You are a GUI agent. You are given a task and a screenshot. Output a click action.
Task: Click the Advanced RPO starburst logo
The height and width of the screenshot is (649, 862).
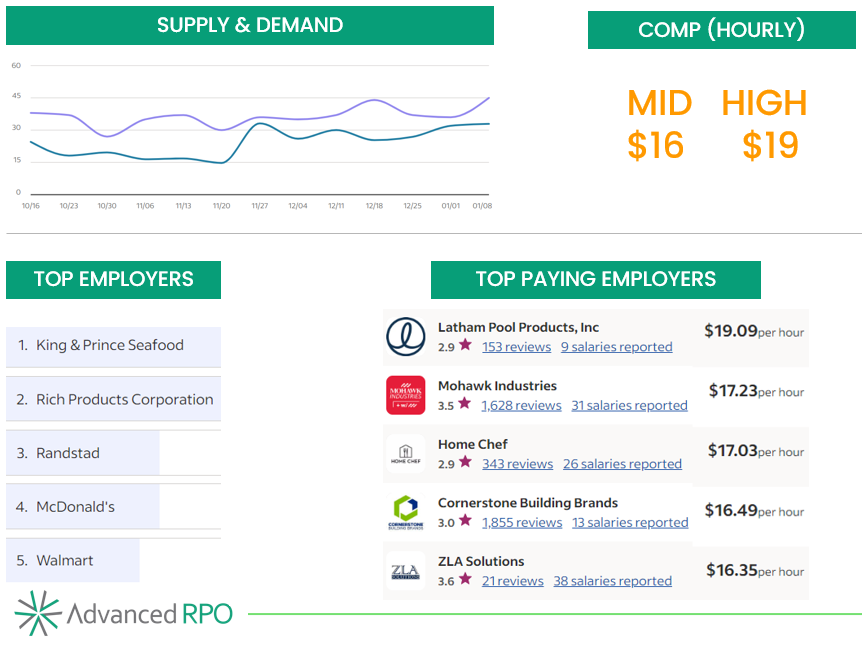[38, 613]
